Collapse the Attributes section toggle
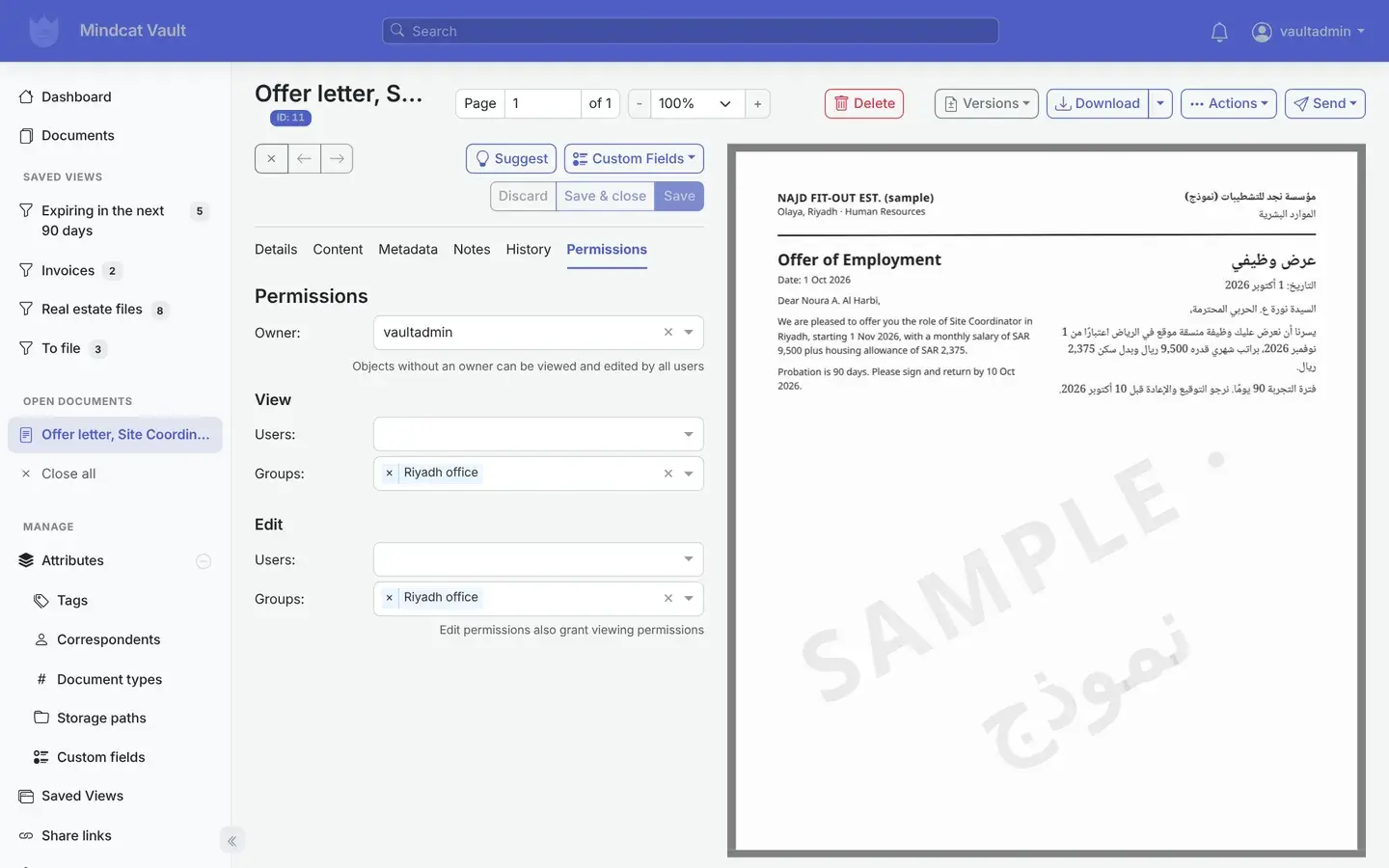 point(204,561)
